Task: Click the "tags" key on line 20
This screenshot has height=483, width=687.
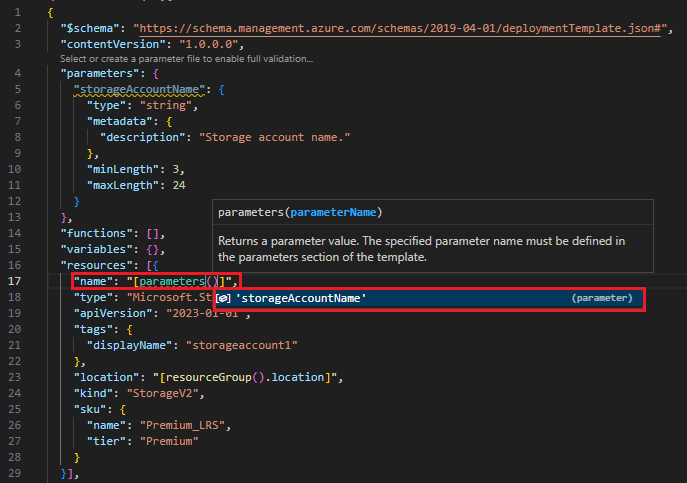Action: [93, 329]
